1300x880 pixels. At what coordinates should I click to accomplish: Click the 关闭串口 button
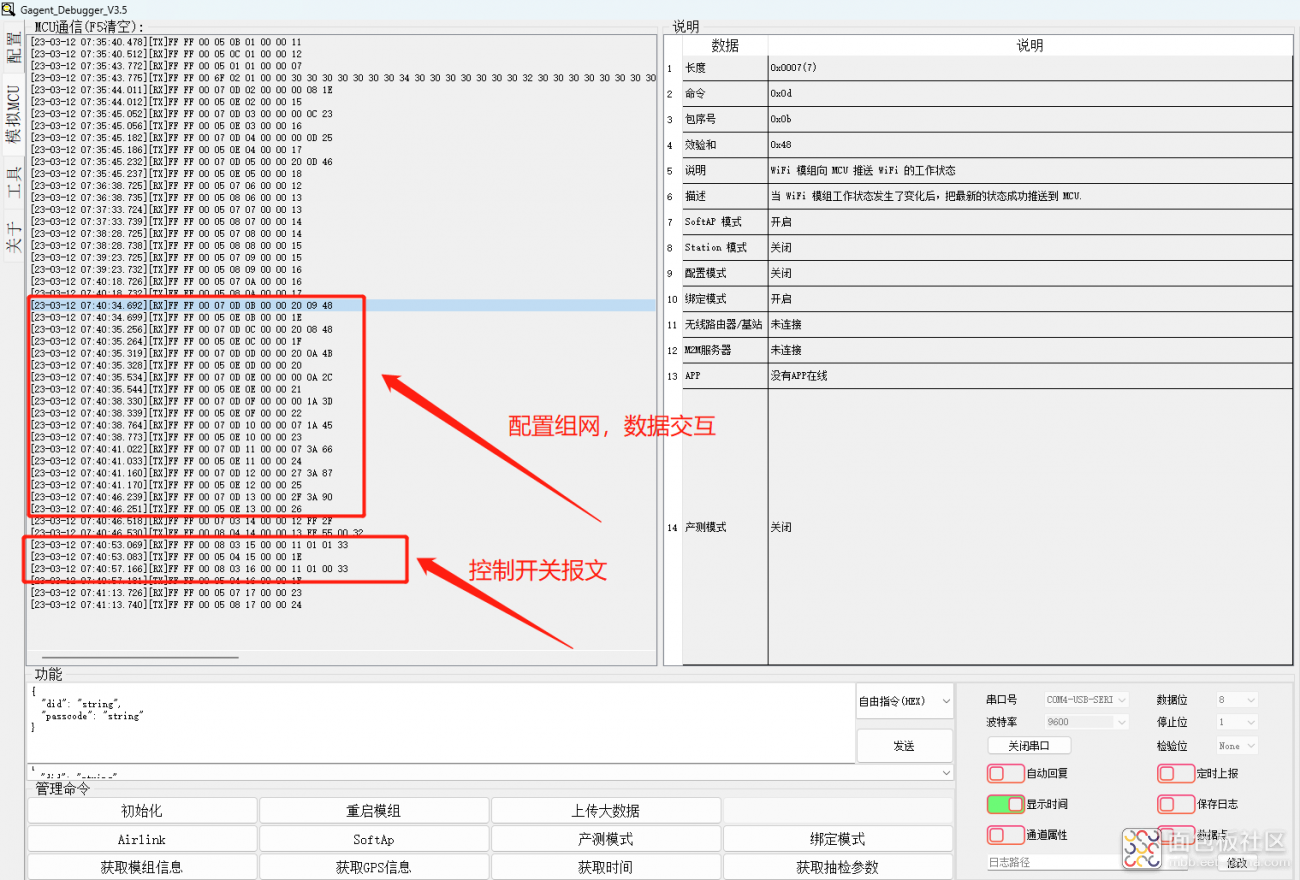pyautogui.click(x=1029, y=745)
